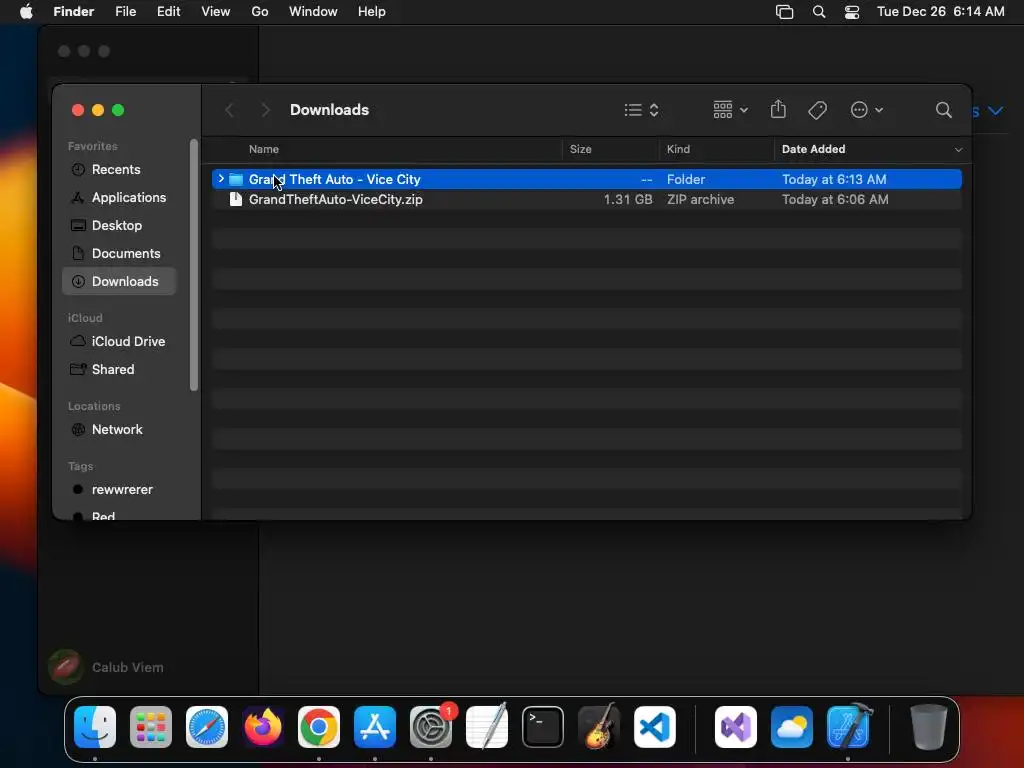Click the sidebar scrollbar
The image size is (1024, 768).
point(193,265)
